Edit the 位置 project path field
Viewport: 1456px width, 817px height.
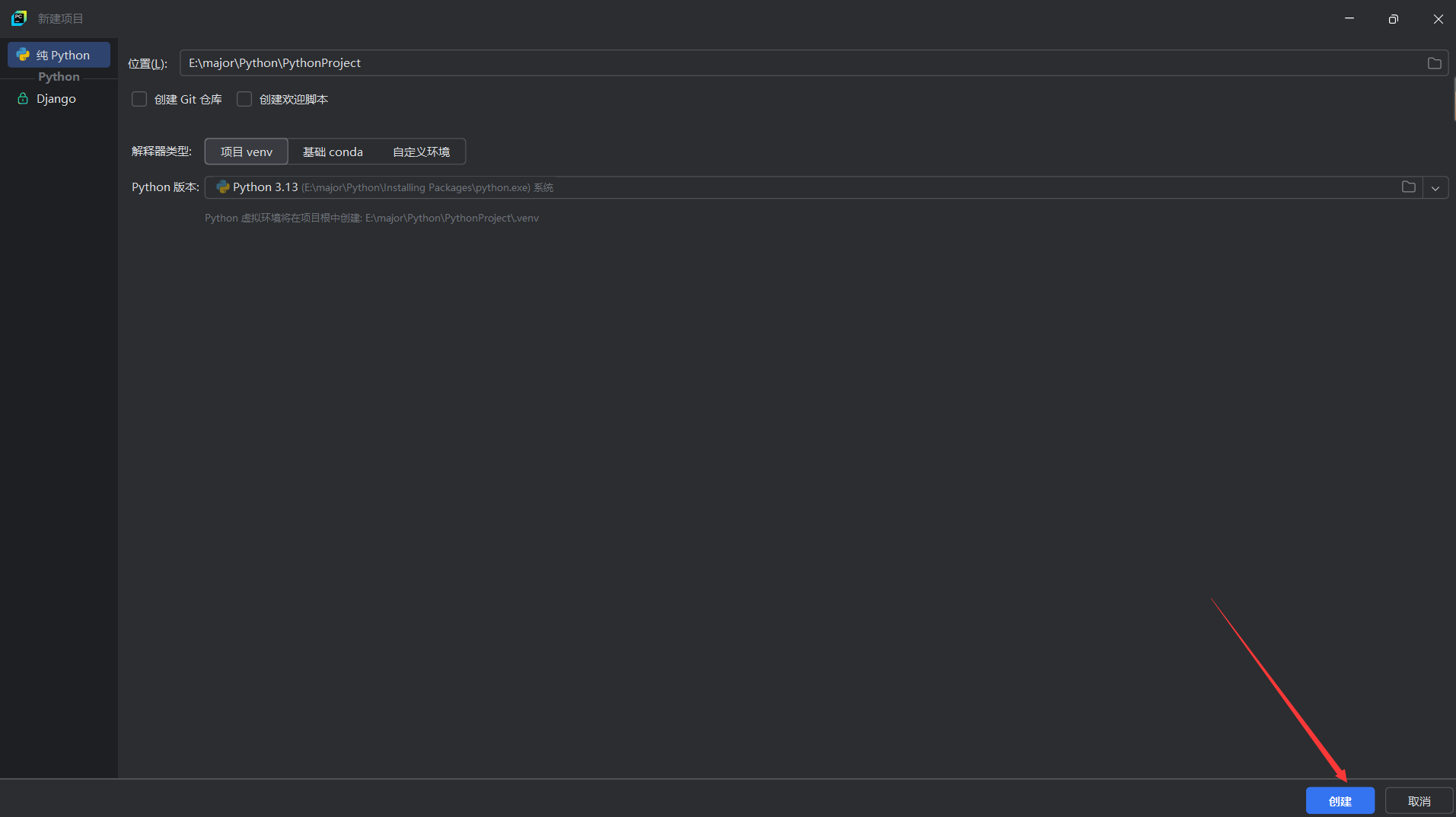814,63
